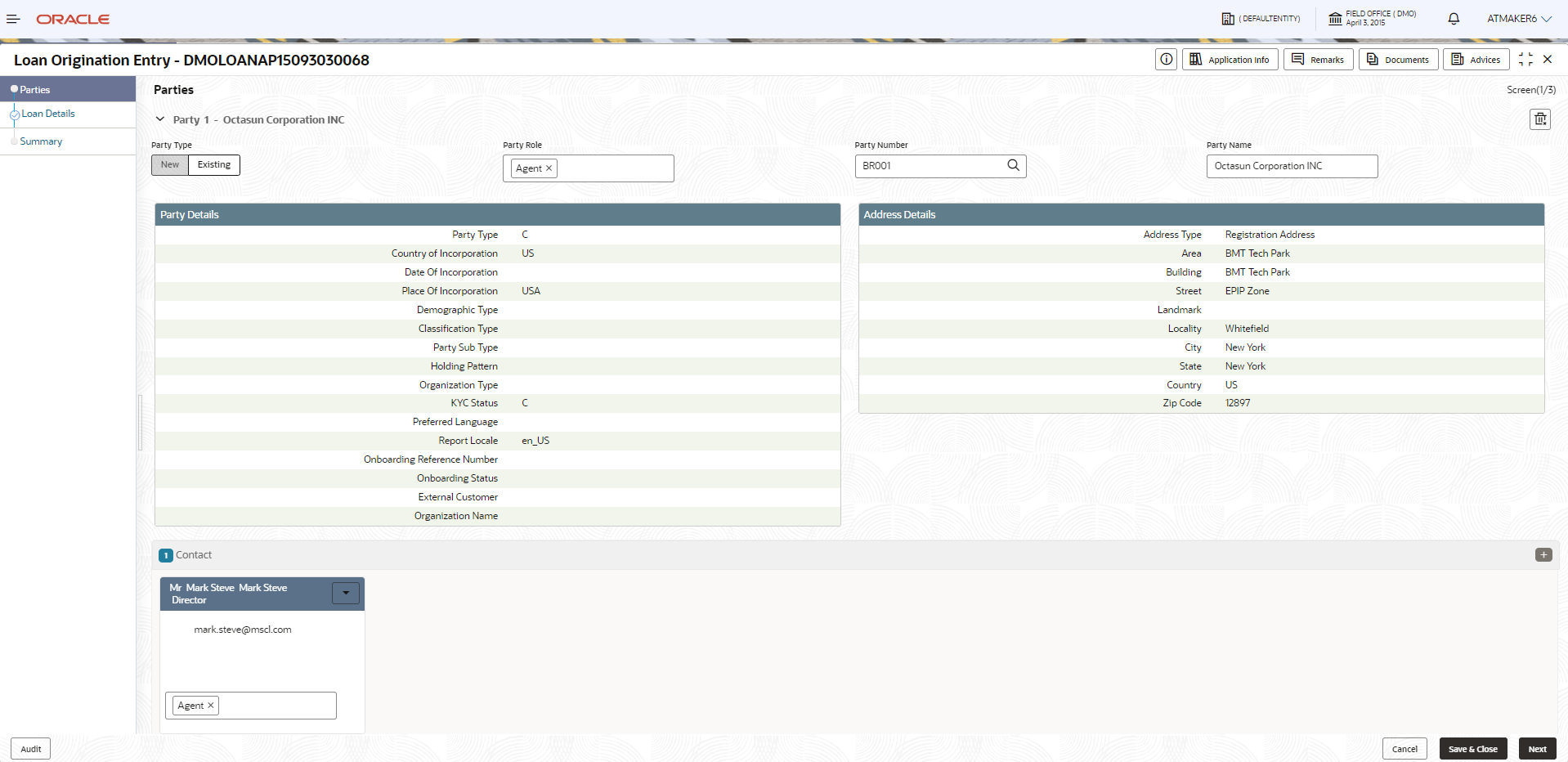Click the EPIP Zone street value
The width and height of the screenshot is (1568, 762).
pyautogui.click(x=1247, y=291)
